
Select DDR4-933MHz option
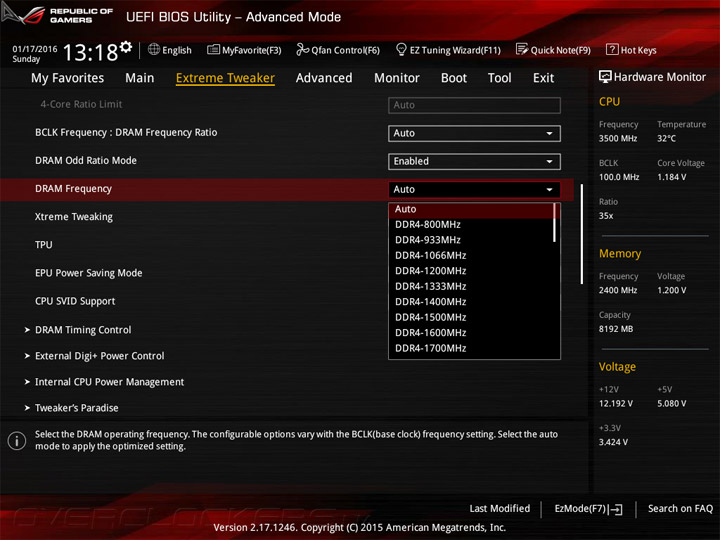[x=471, y=240]
